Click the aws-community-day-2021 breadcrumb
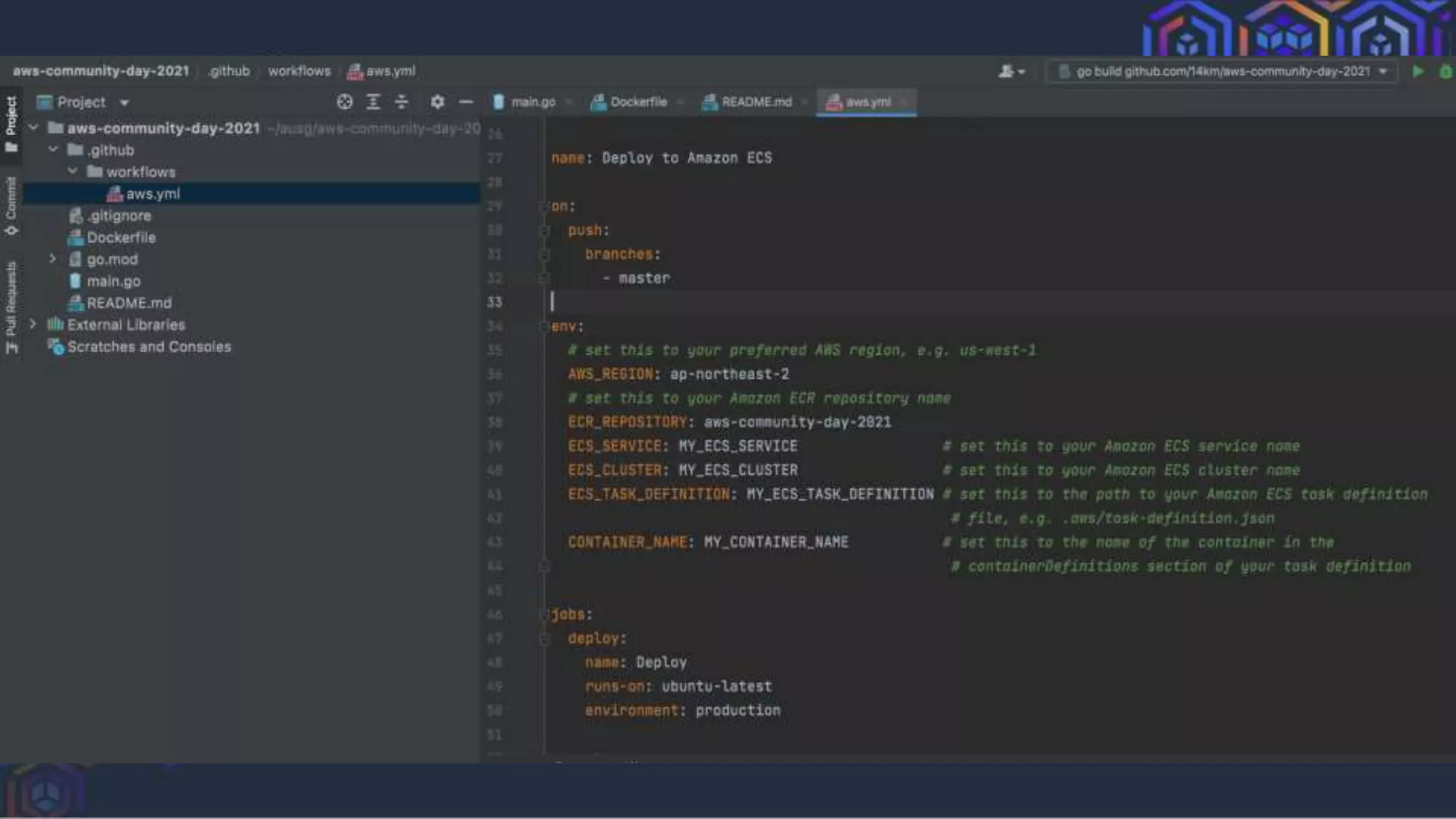The height and width of the screenshot is (819, 1456). (x=101, y=71)
